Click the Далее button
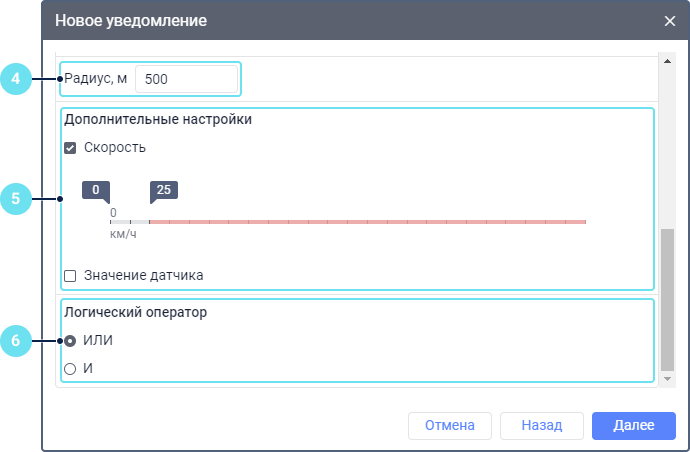The image size is (690, 452). point(634,426)
